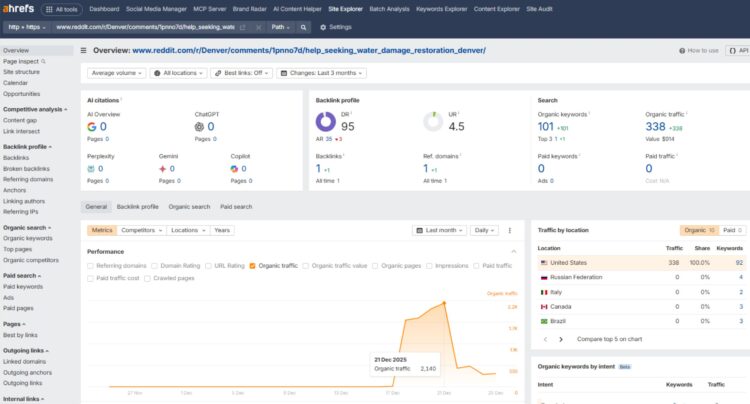
Task: Enable Paid traffic checkbox
Action: coord(476,266)
